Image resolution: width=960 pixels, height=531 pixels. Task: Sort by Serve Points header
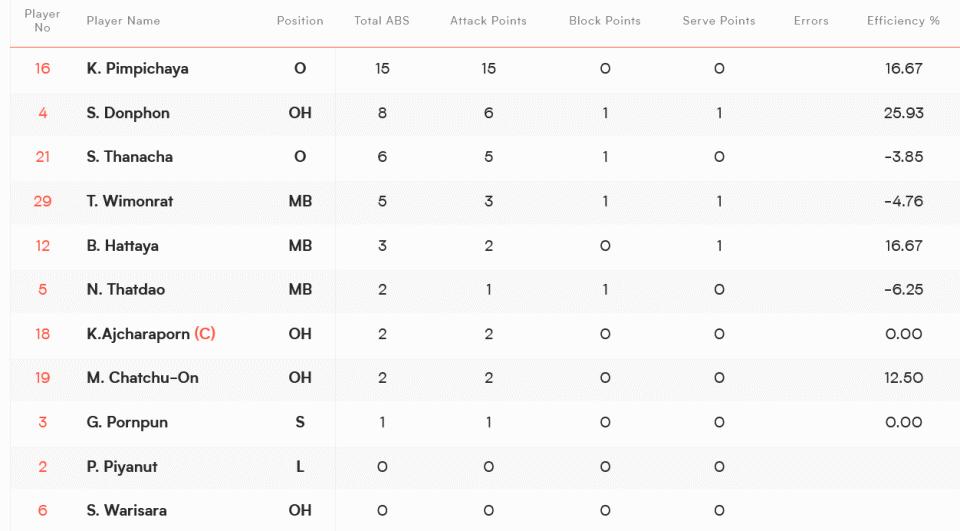click(719, 21)
